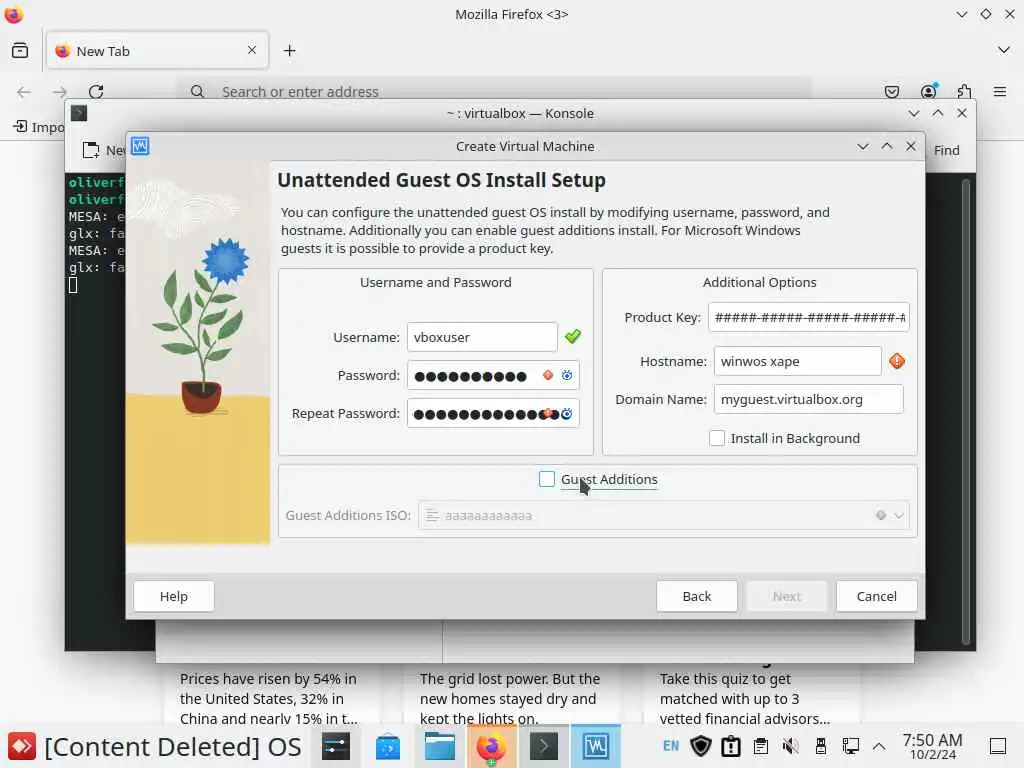
Task: Click the Help button in the wizard
Action: click(x=174, y=596)
